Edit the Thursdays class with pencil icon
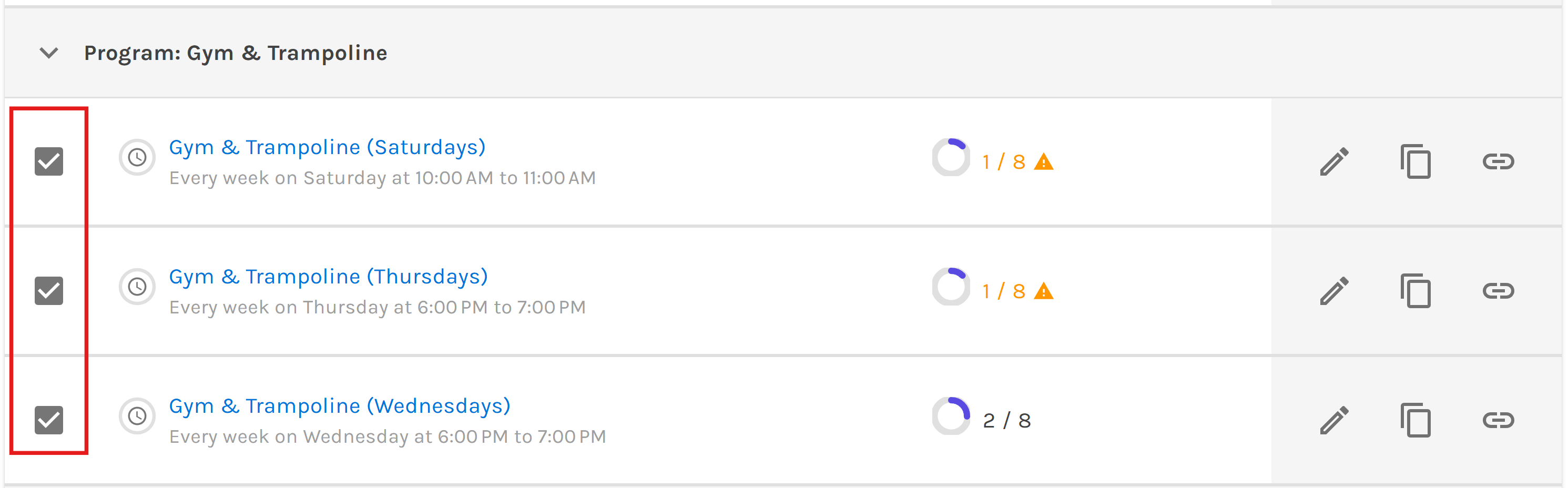Screen dimensions: 1568x488 coord(1333,291)
